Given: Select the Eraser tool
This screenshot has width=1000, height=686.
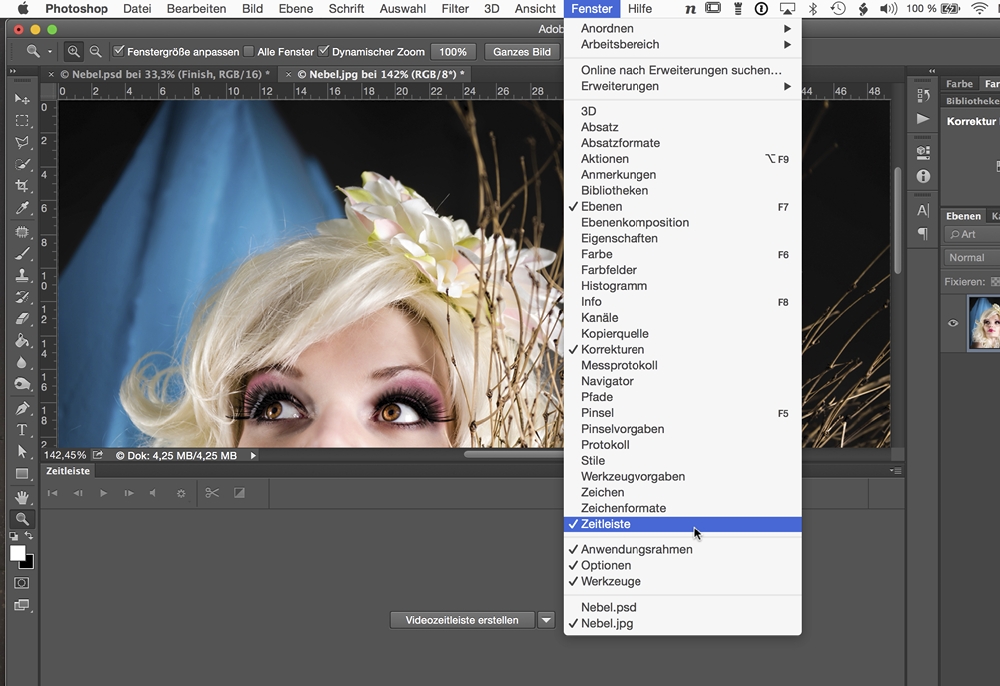Looking at the screenshot, I should 22,319.
